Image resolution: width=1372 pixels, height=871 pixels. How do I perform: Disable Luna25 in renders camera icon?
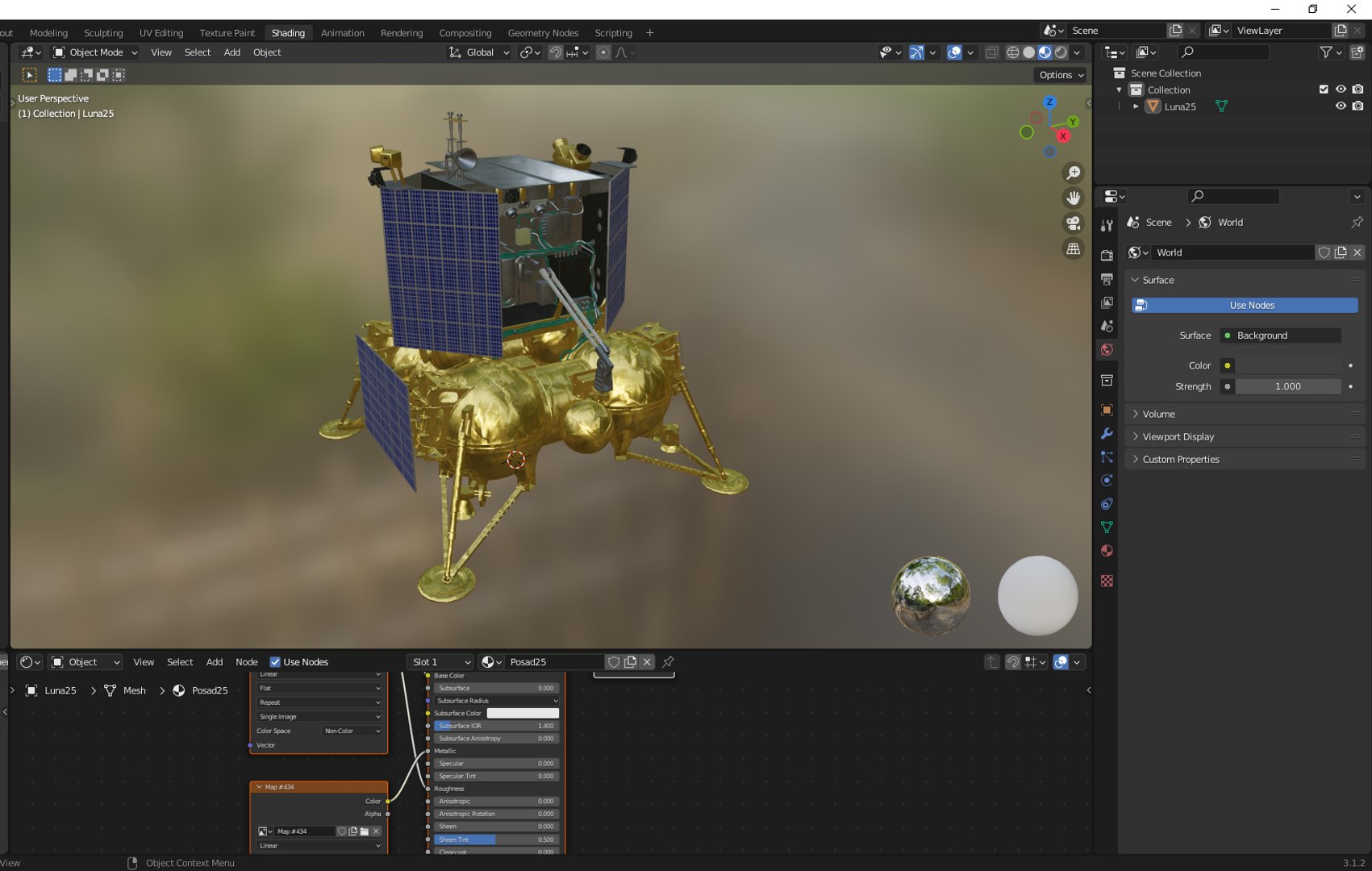pyautogui.click(x=1357, y=106)
